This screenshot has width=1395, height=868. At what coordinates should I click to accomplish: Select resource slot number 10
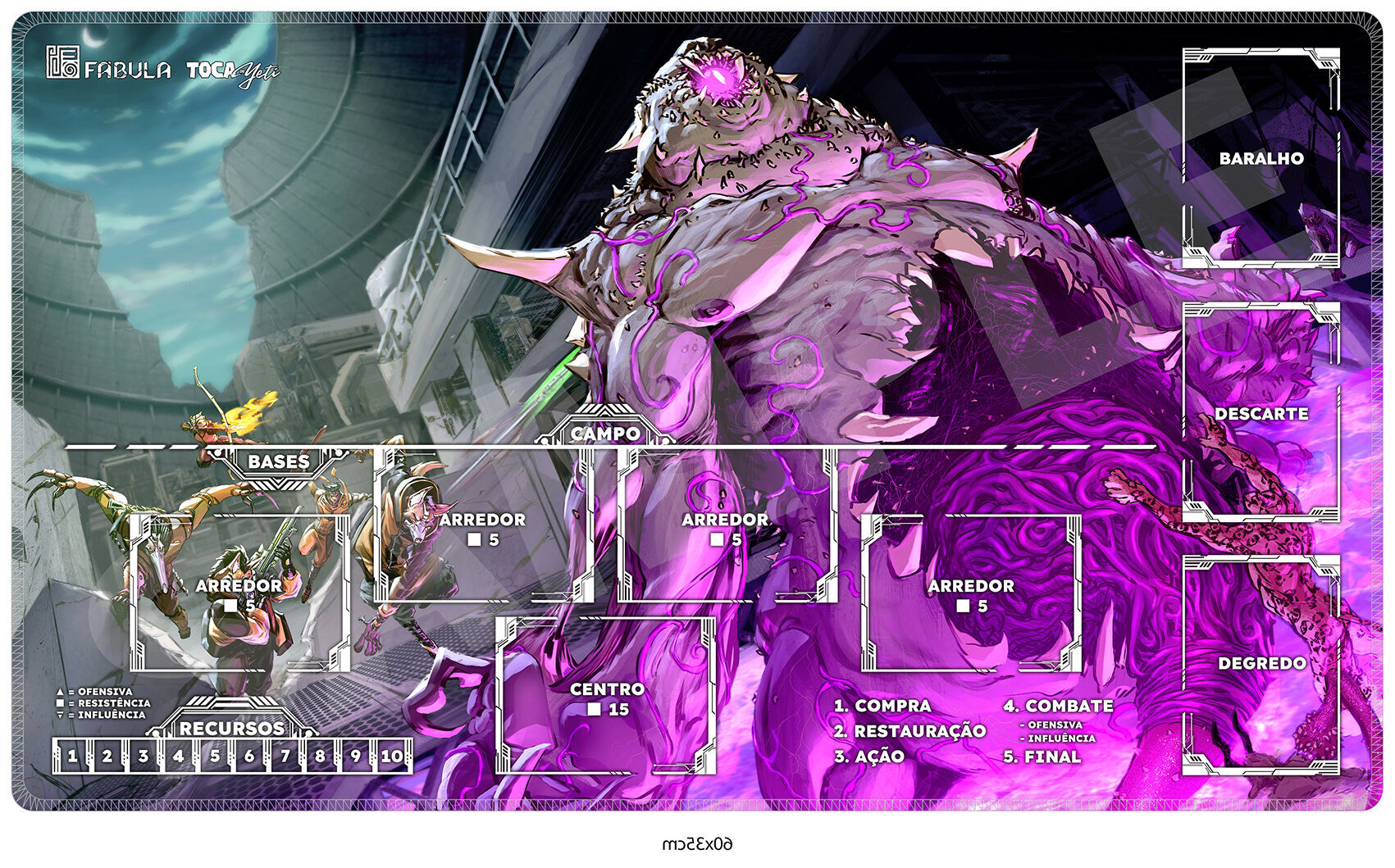[392, 756]
